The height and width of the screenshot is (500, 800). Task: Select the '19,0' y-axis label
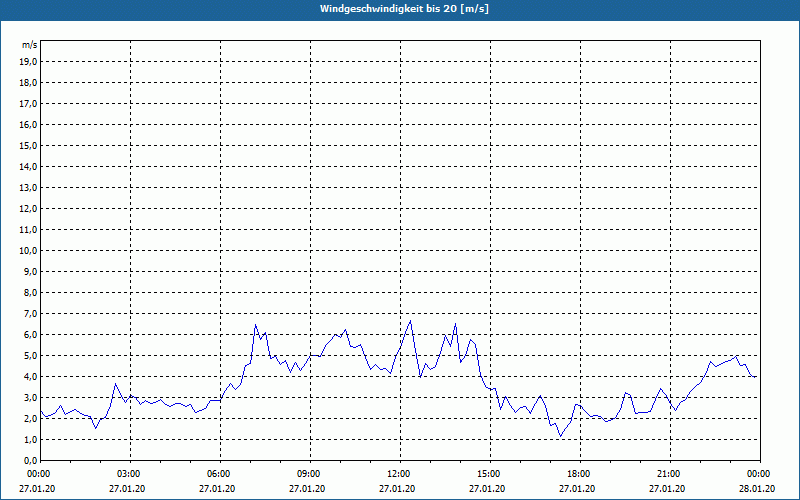(x=28, y=62)
